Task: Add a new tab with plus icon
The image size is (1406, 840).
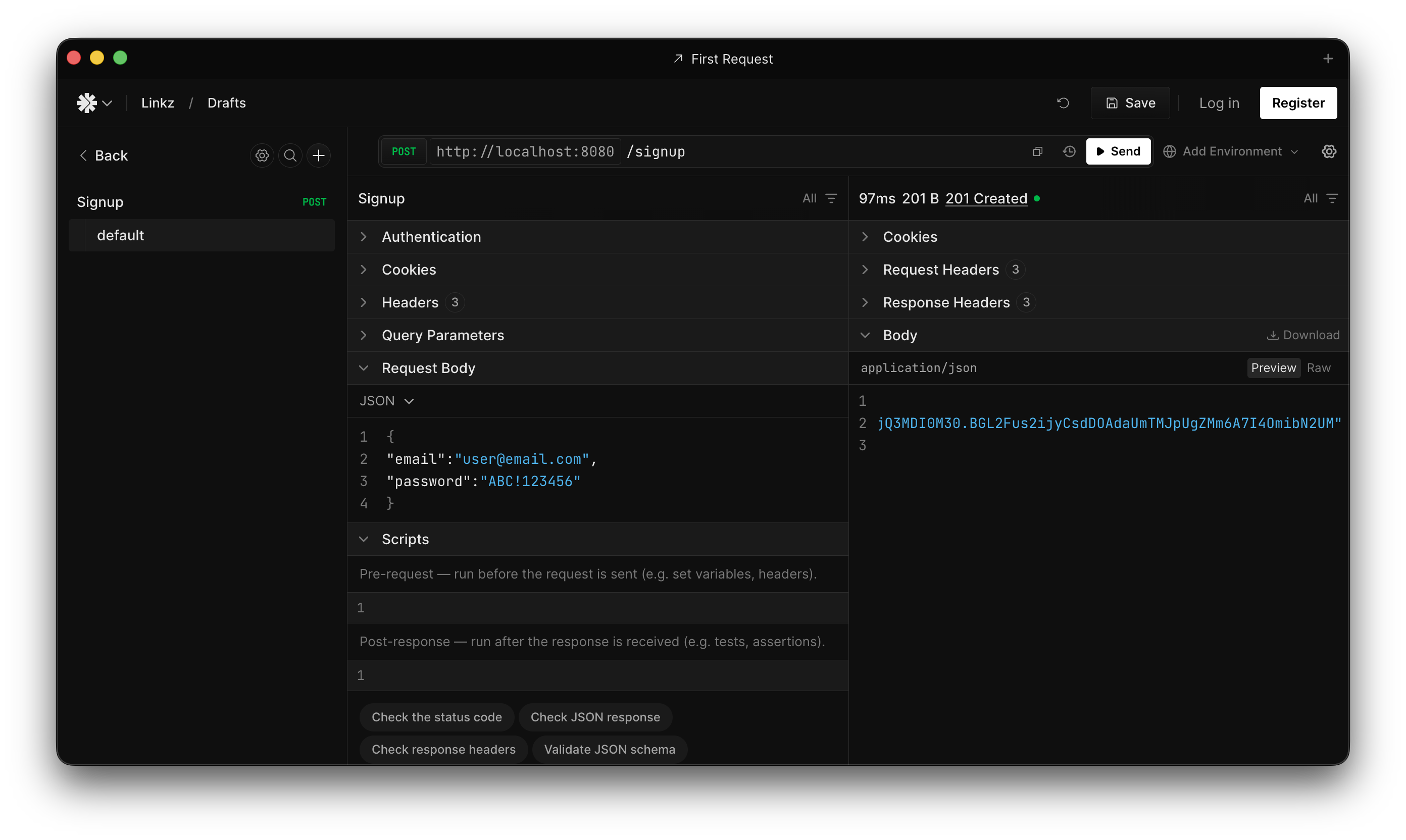Action: (1327, 59)
